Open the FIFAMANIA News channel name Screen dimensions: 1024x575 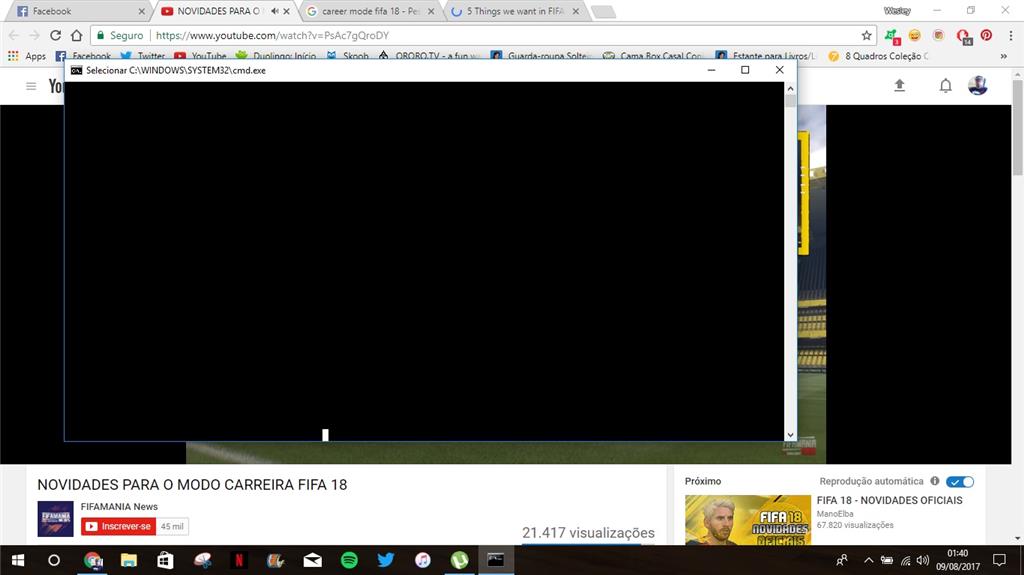pyautogui.click(x=119, y=506)
